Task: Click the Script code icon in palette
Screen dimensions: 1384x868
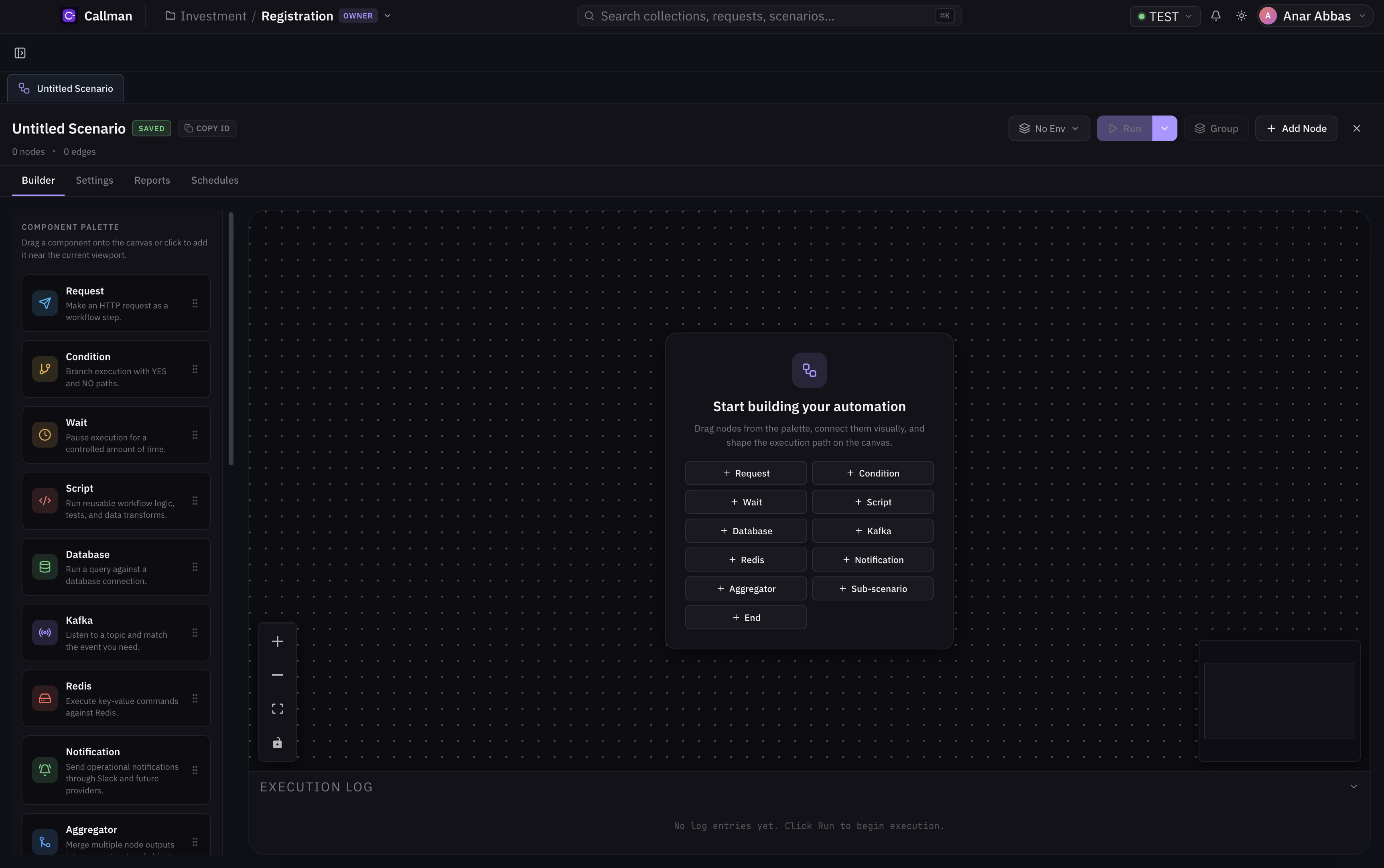Action: [45, 501]
